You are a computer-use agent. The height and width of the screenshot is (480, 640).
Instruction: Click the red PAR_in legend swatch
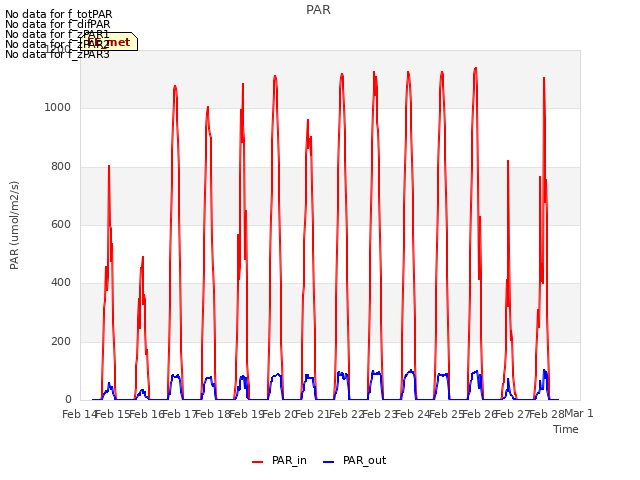(258, 462)
